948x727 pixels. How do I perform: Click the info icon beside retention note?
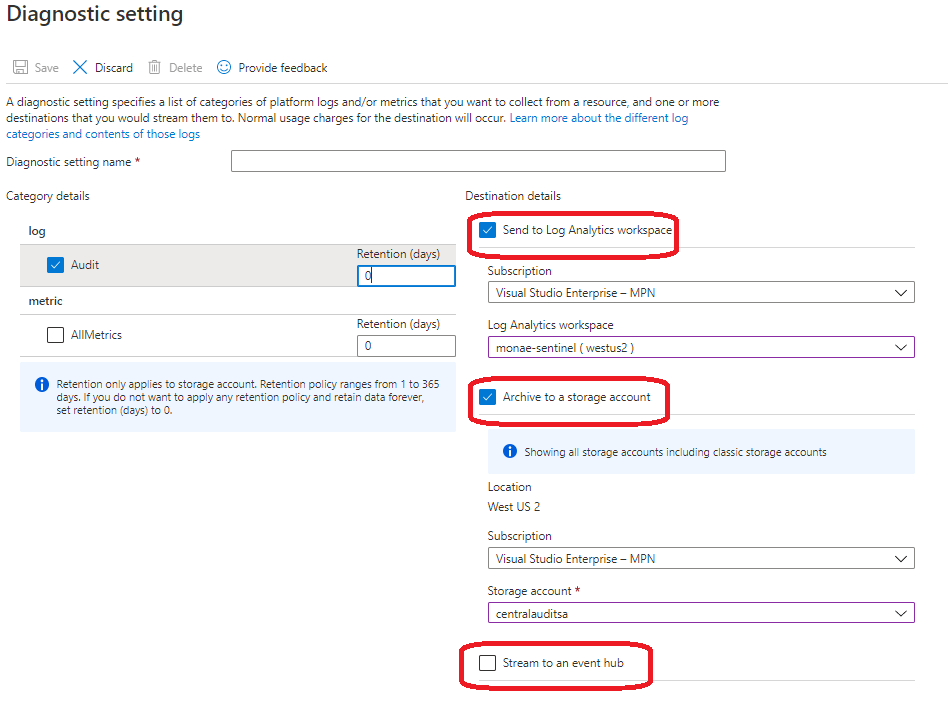tap(42, 384)
